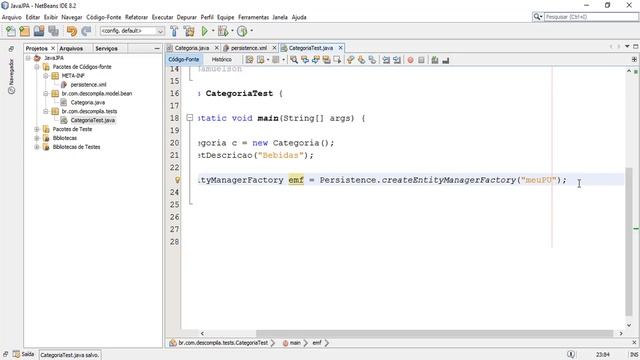Open the Saída output window button
The height and width of the screenshot is (360, 640).
tap(24, 354)
